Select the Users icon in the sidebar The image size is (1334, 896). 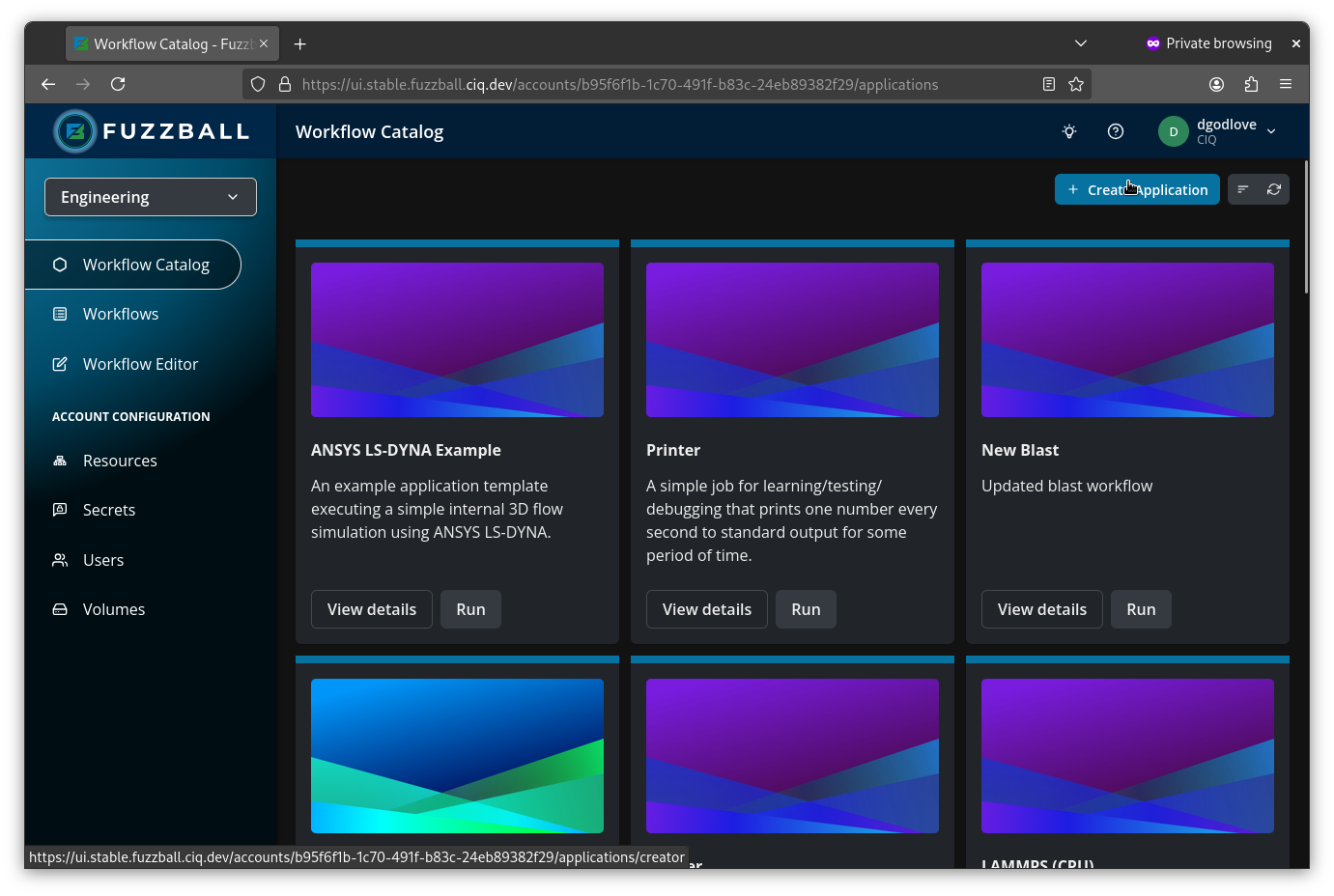[60, 560]
